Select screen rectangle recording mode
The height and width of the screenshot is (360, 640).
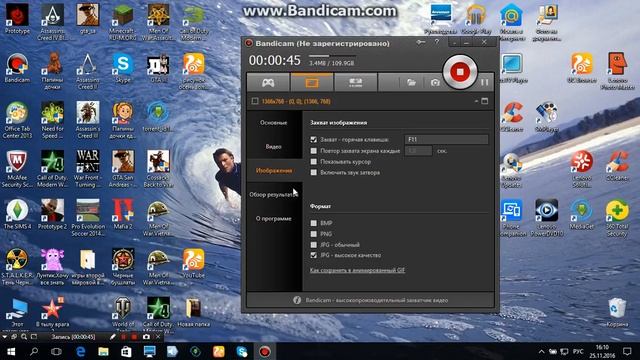[x=312, y=82]
